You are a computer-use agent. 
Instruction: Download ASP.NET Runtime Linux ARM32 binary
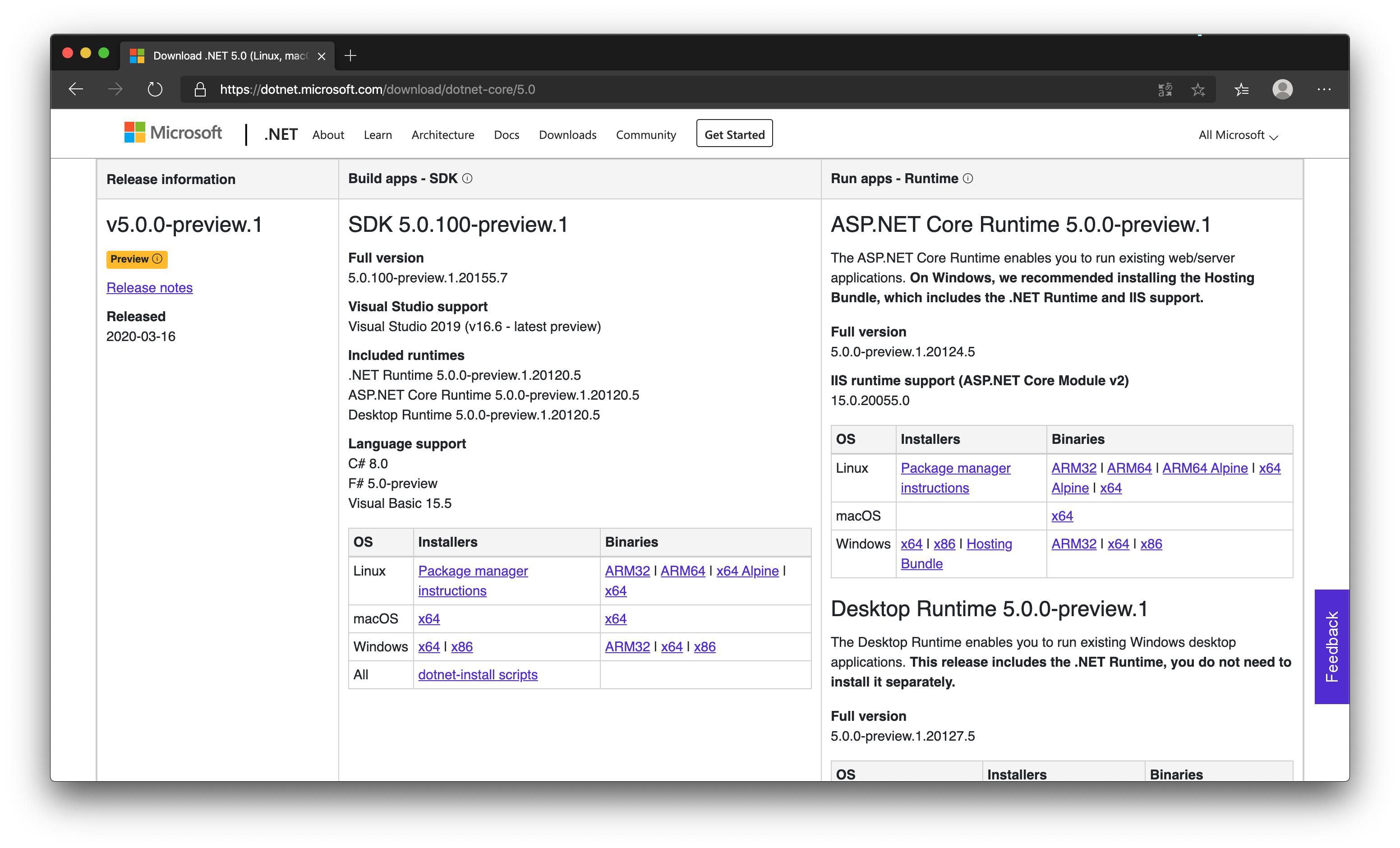(1073, 468)
